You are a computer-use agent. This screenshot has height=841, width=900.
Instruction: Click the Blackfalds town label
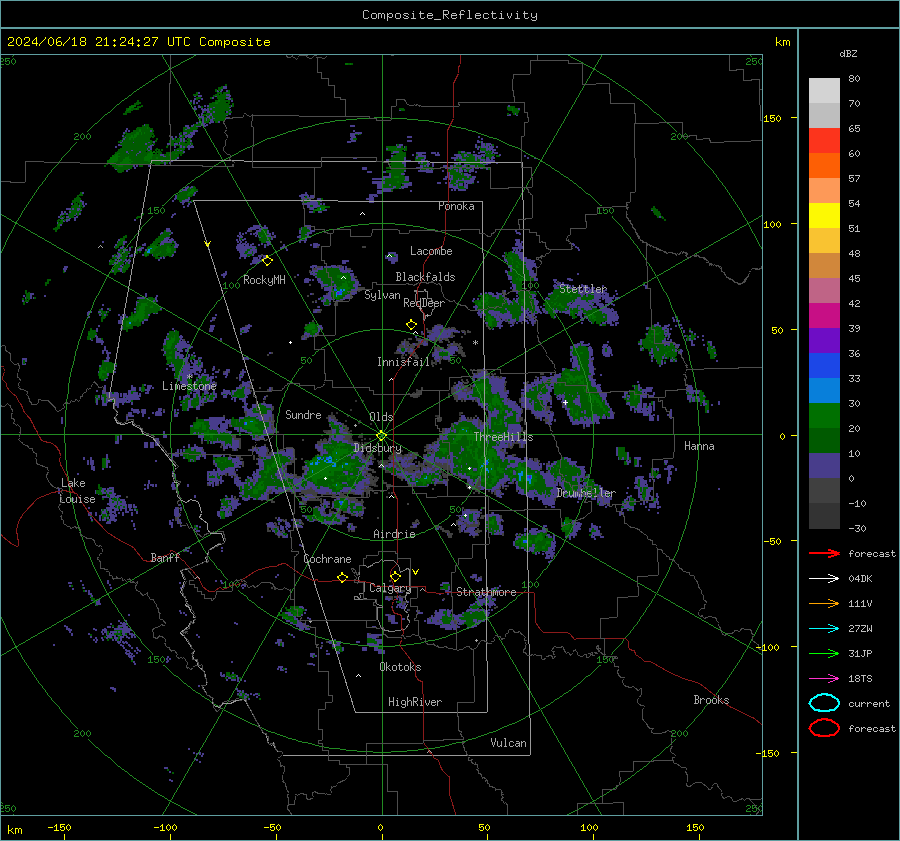click(x=425, y=277)
